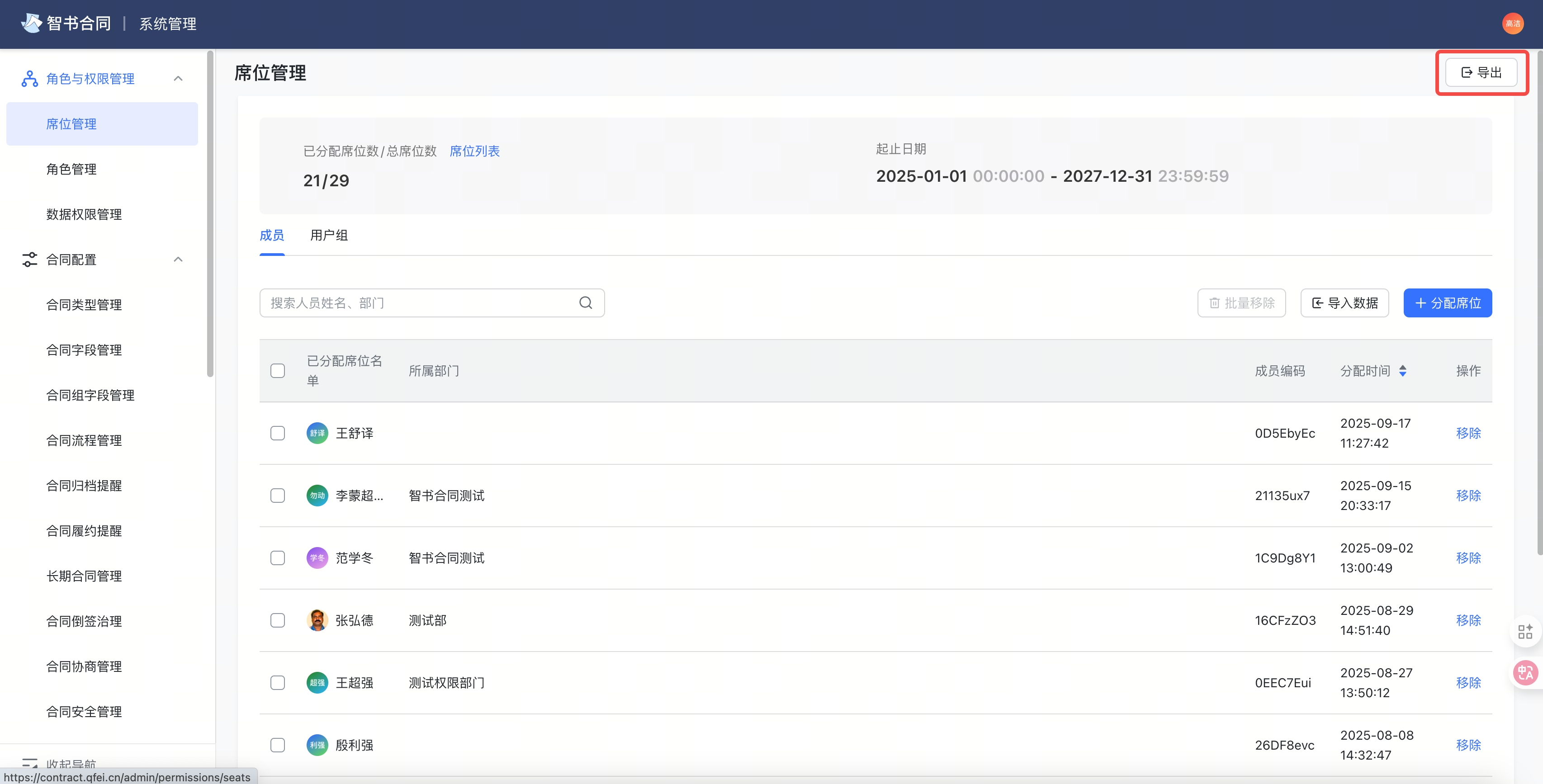Toggle the select-all header checkbox
This screenshot has width=1543, height=784.
[277, 371]
